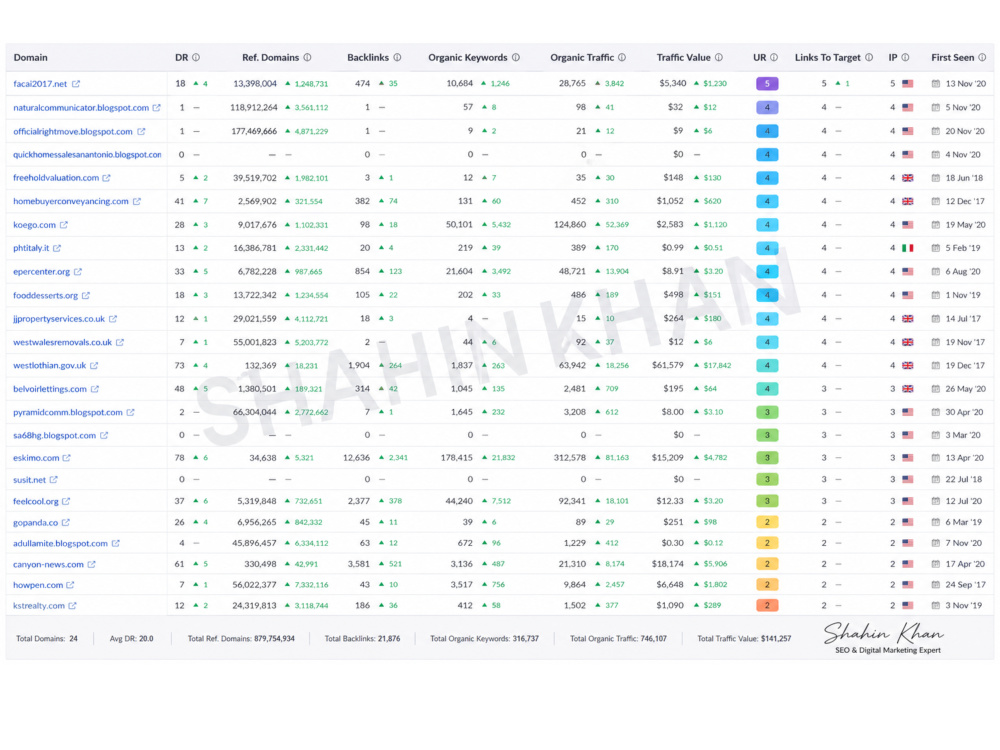
Task: Open external link icon next to facai2017.net
Action: (76, 84)
